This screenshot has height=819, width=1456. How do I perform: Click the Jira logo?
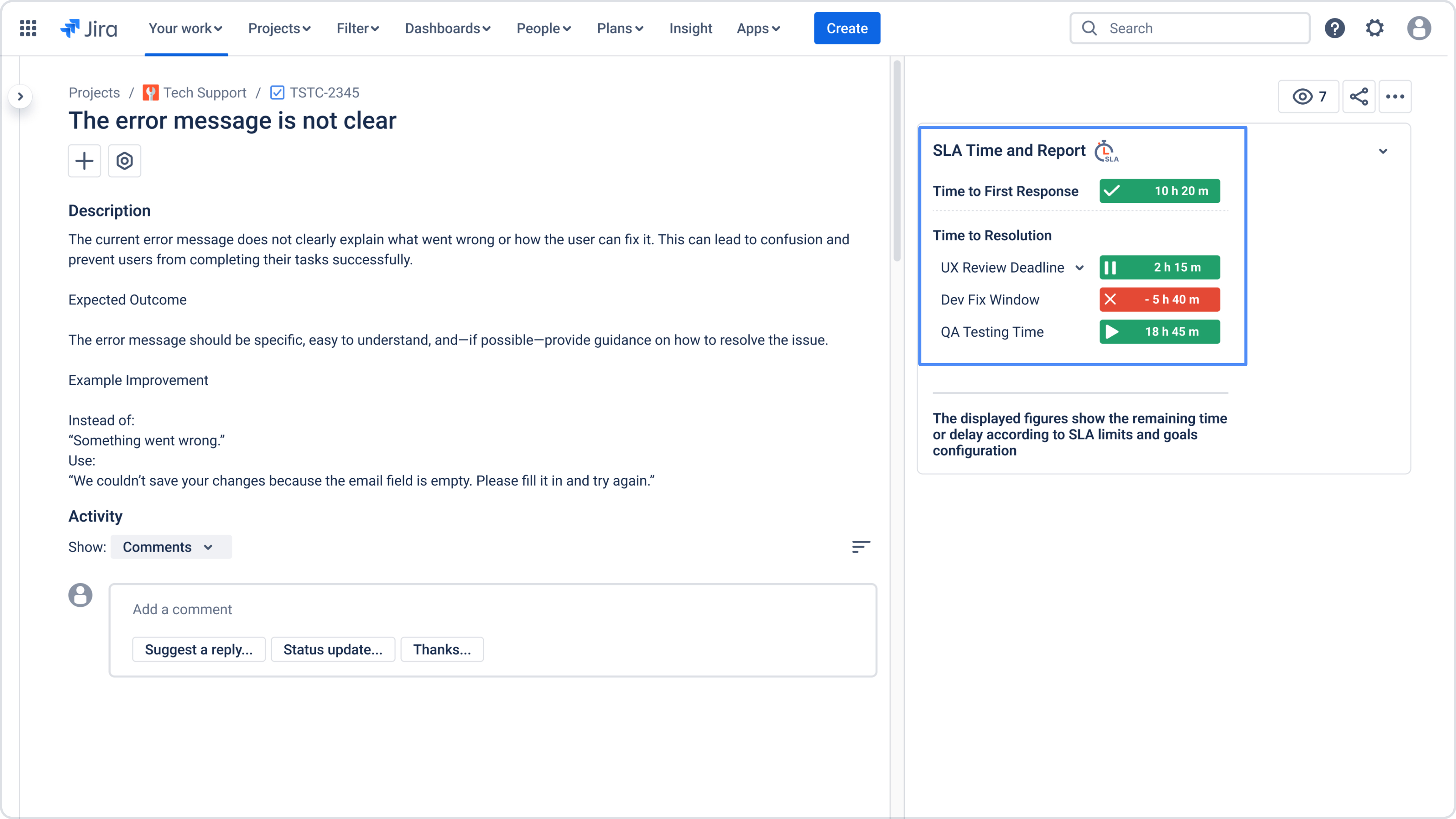89,28
